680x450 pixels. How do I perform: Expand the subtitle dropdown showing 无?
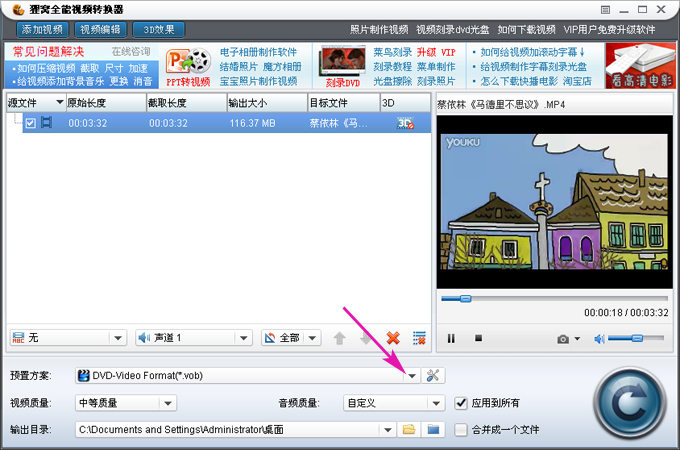click(118, 338)
